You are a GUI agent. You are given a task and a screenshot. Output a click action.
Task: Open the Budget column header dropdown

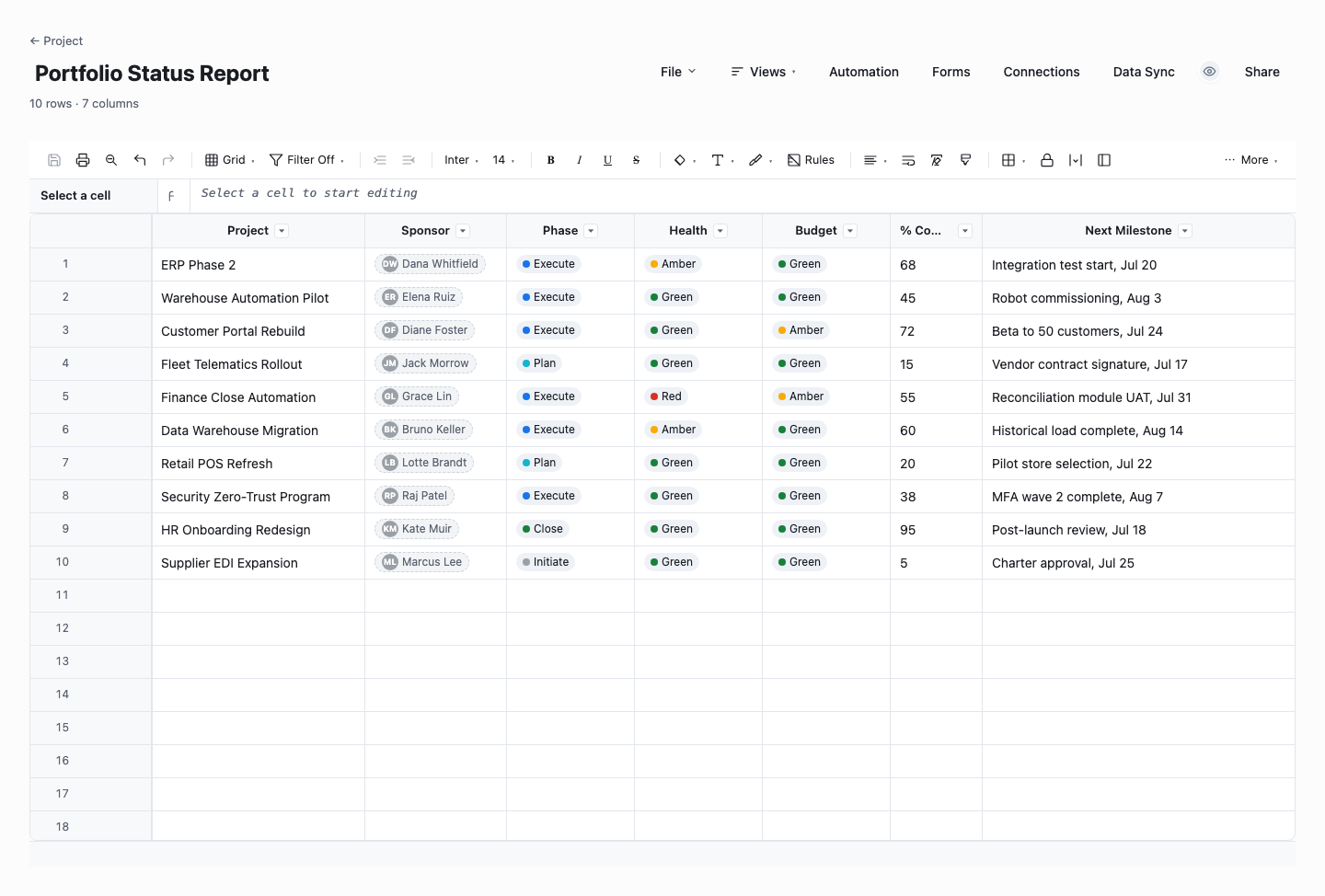(850, 231)
